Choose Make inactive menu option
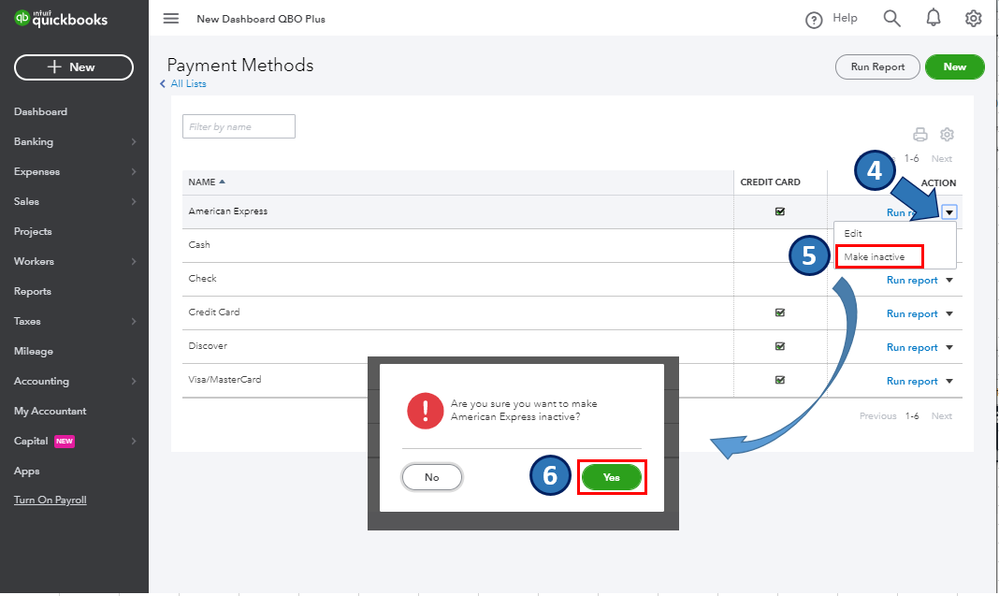The width and height of the screenshot is (999, 596). [x=874, y=256]
